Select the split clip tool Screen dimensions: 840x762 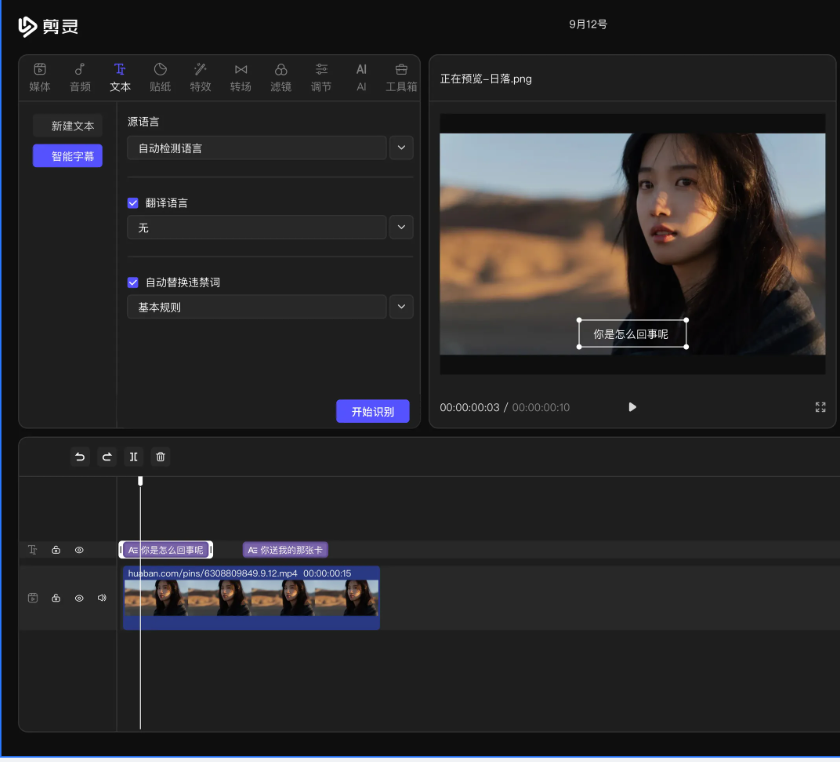point(134,457)
